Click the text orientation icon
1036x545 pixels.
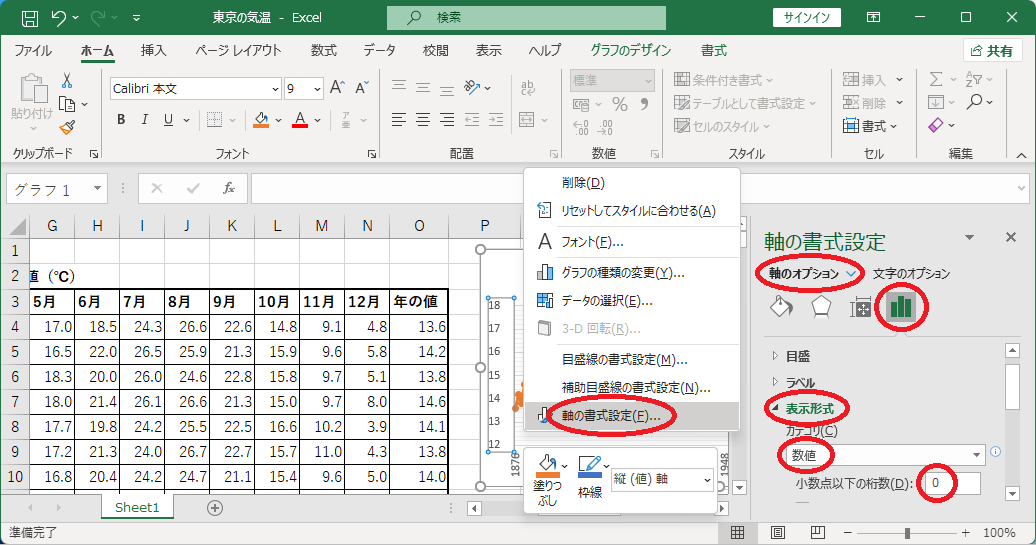[x=472, y=87]
